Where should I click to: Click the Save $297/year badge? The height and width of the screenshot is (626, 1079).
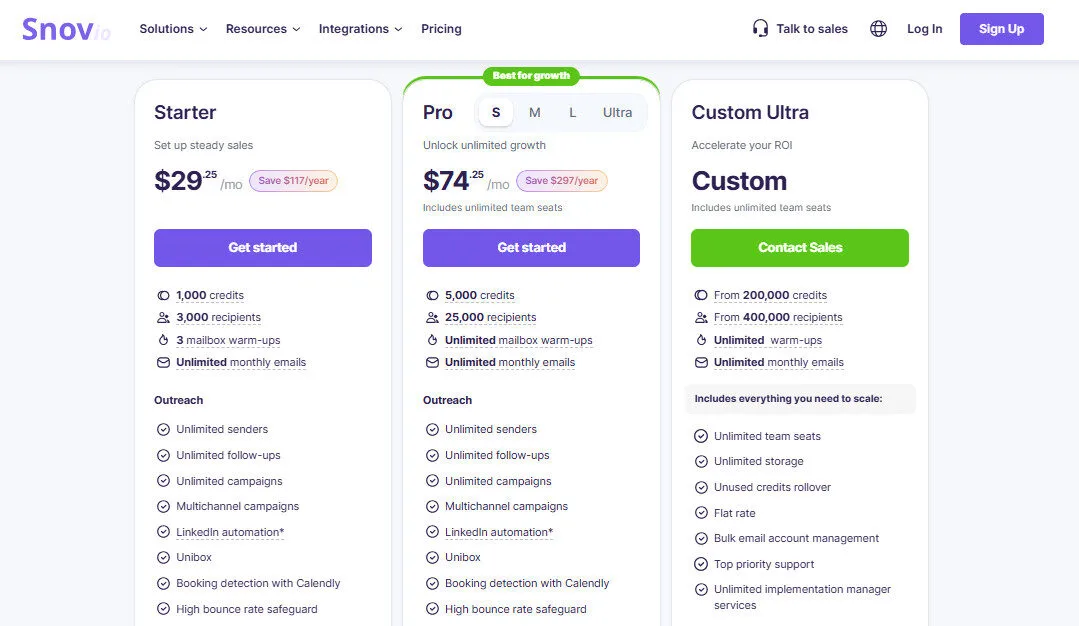point(561,180)
